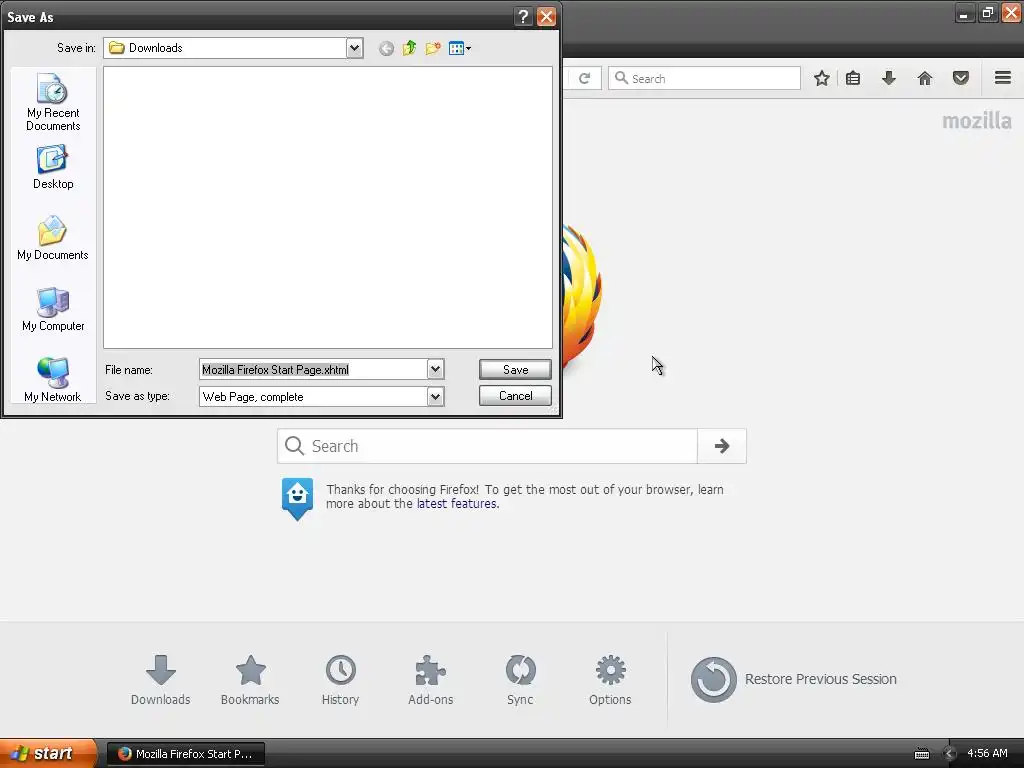Open Sync from start page launcher
1024x768 pixels.
[520, 680]
